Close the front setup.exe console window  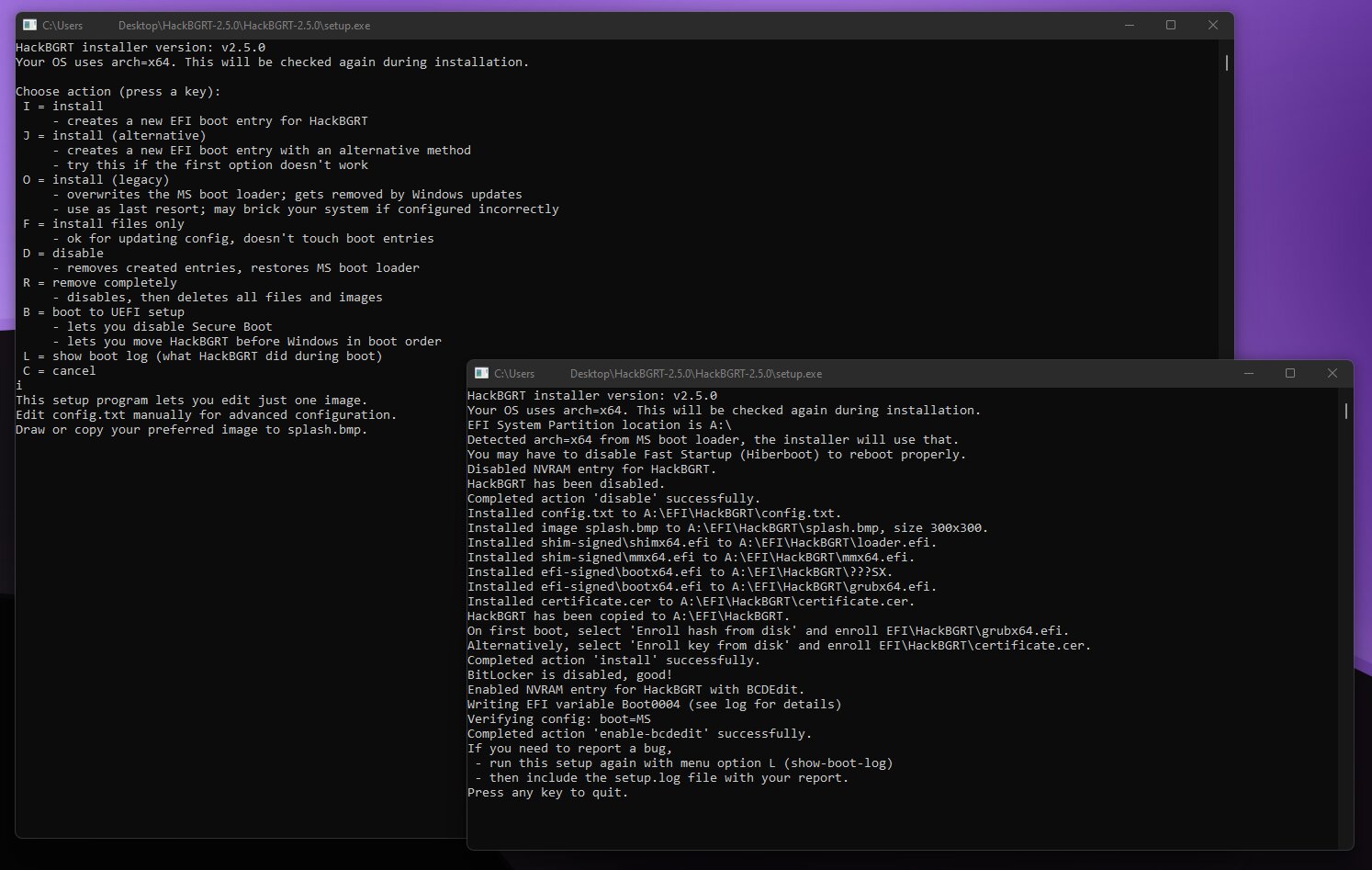1332,373
